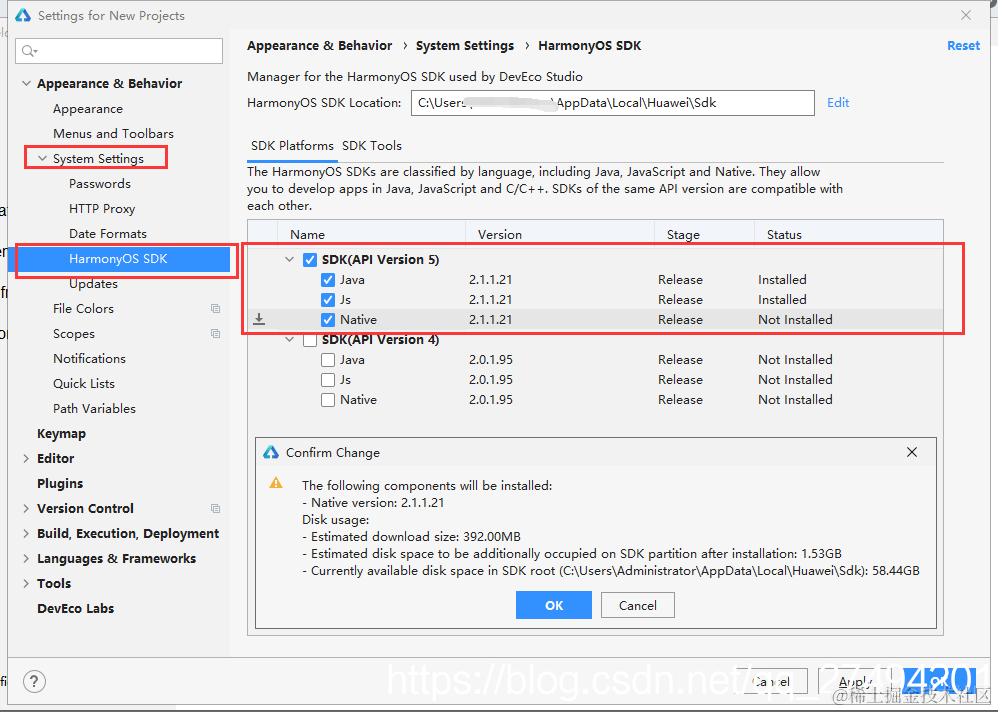
Task: Collapse Appearance & Behavior tree node
Action: point(26,83)
